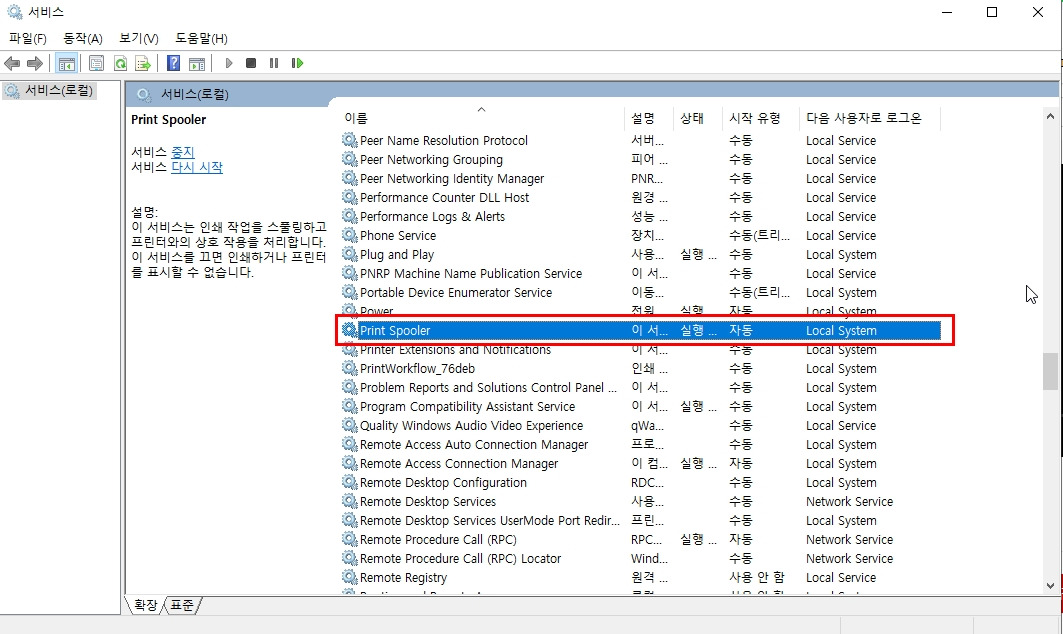
Task: Click the 다시 시작 service link
Action: [x=197, y=167]
